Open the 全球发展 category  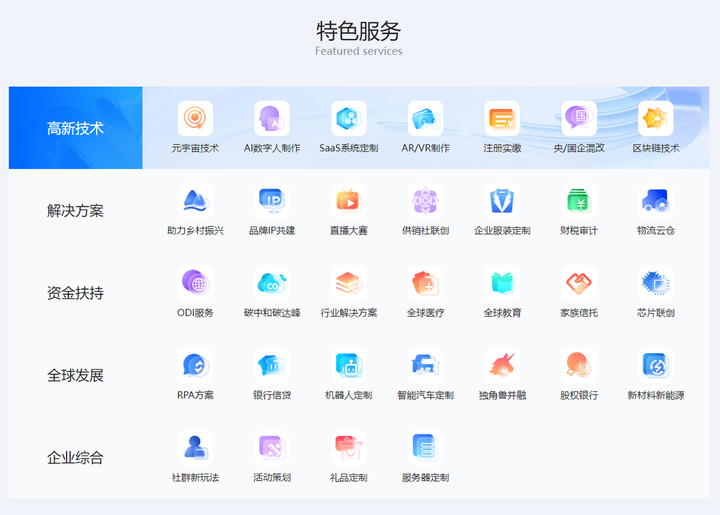pos(76,375)
